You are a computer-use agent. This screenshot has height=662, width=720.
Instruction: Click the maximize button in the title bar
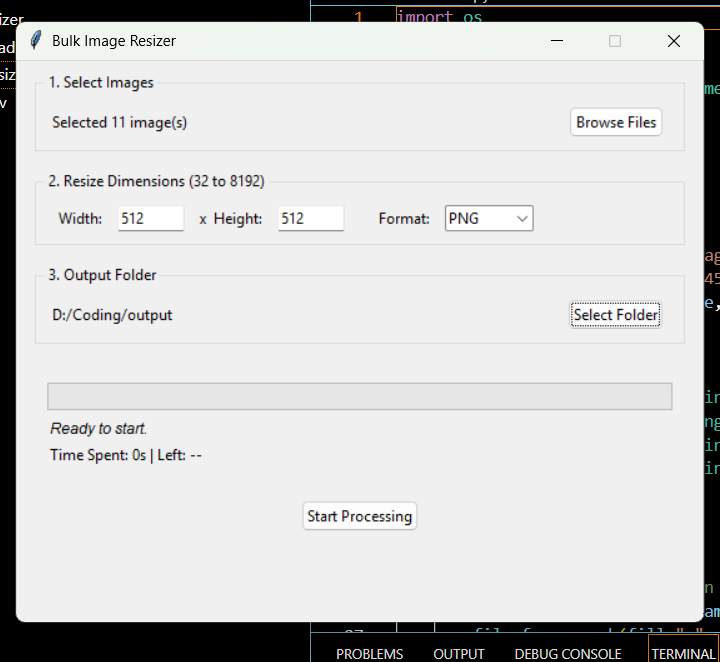[x=615, y=41]
